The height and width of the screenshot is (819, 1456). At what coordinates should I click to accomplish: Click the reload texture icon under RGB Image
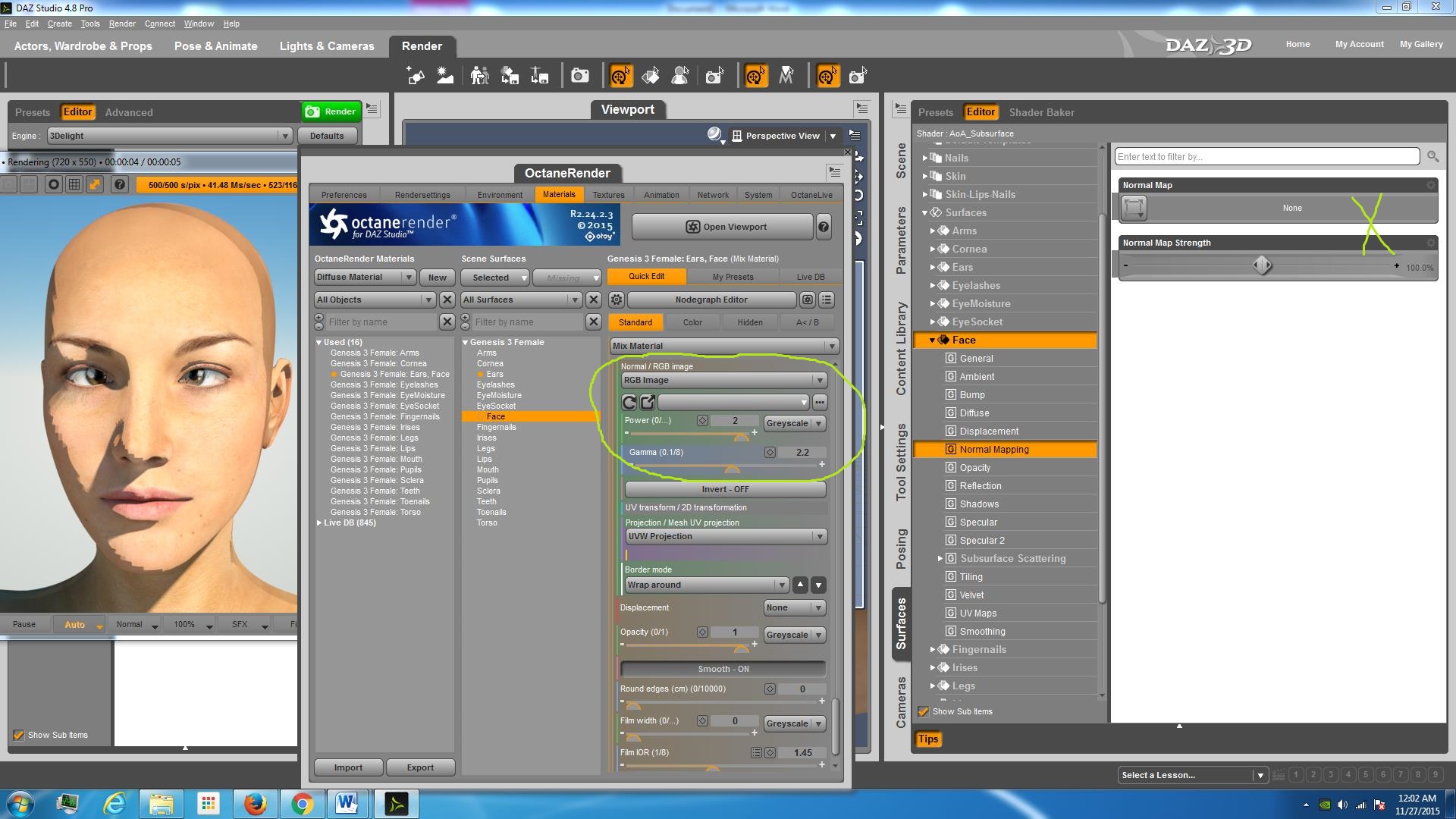click(x=629, y=403)
